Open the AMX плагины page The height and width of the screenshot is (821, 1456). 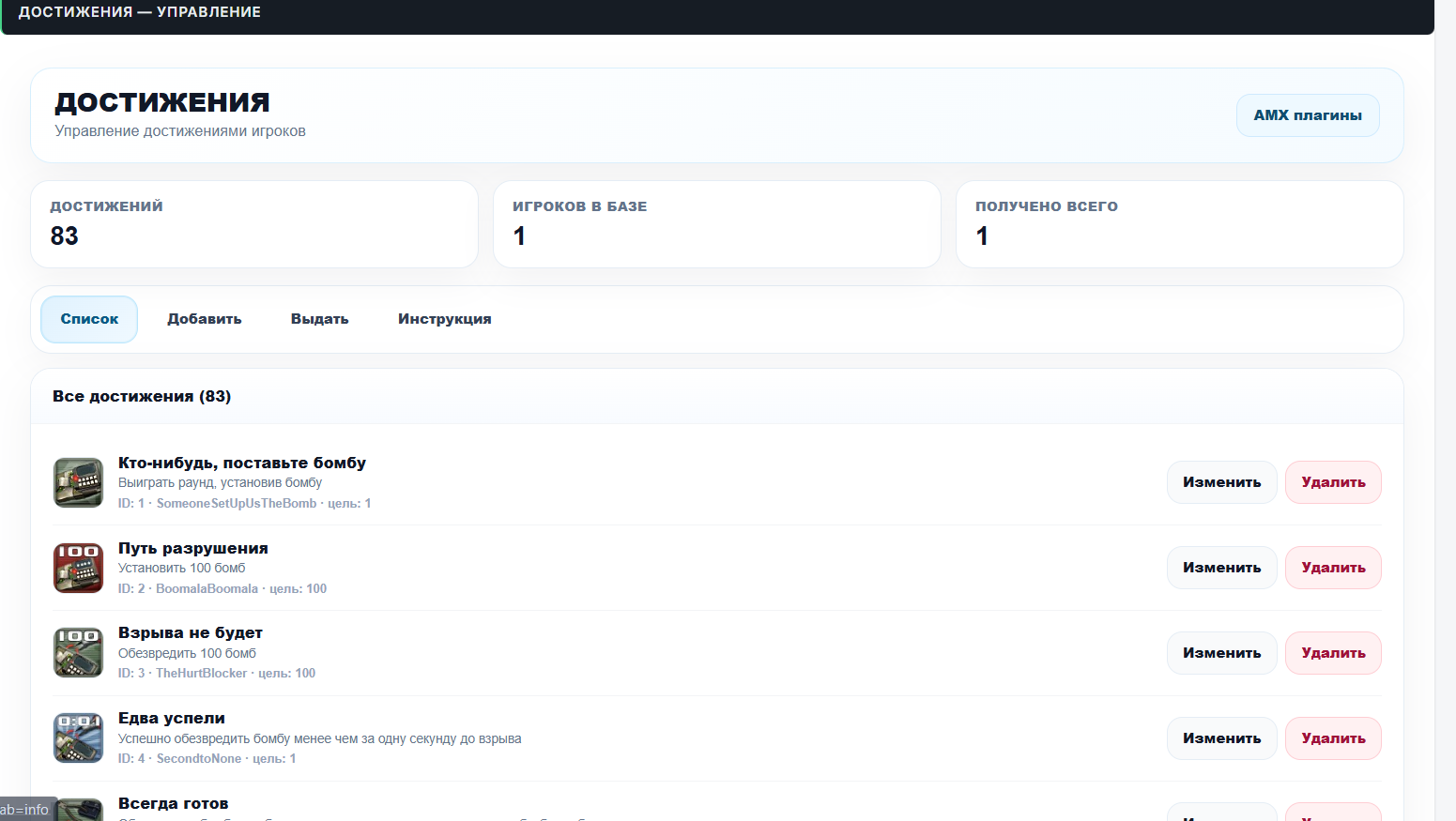(x=1308, y=115)
